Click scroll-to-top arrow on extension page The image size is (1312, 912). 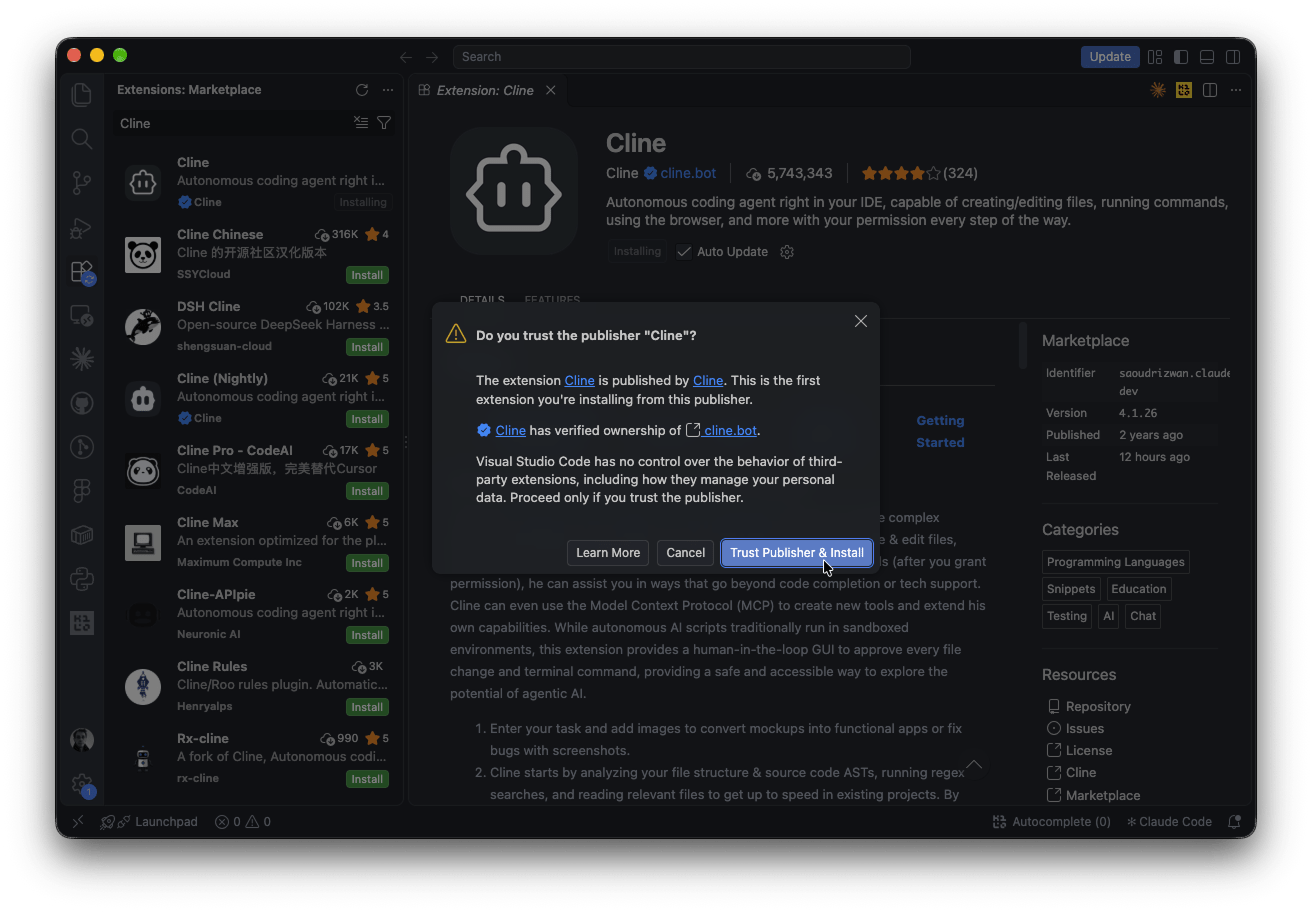click(974, 765)
